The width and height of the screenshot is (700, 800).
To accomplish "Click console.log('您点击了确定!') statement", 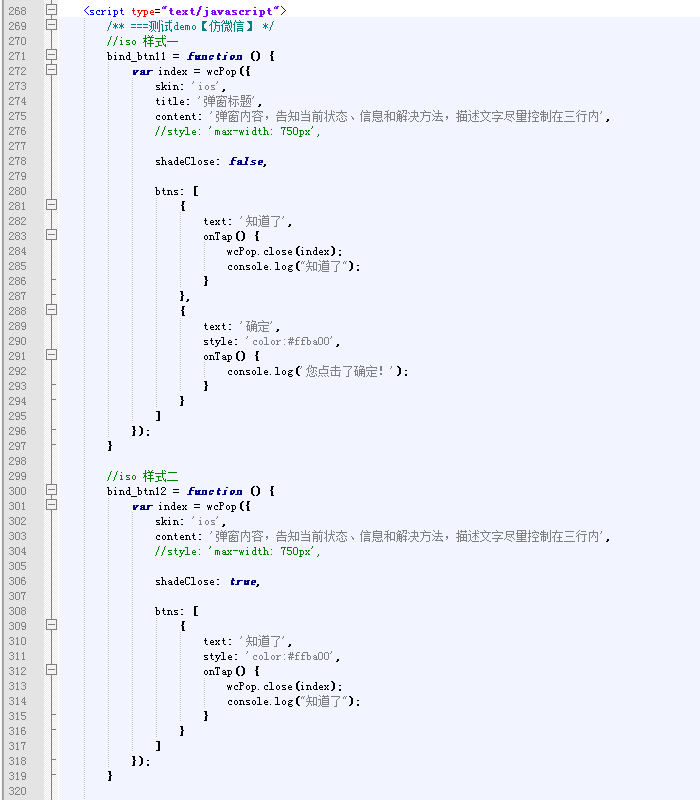I will click(x=318, y=371).
